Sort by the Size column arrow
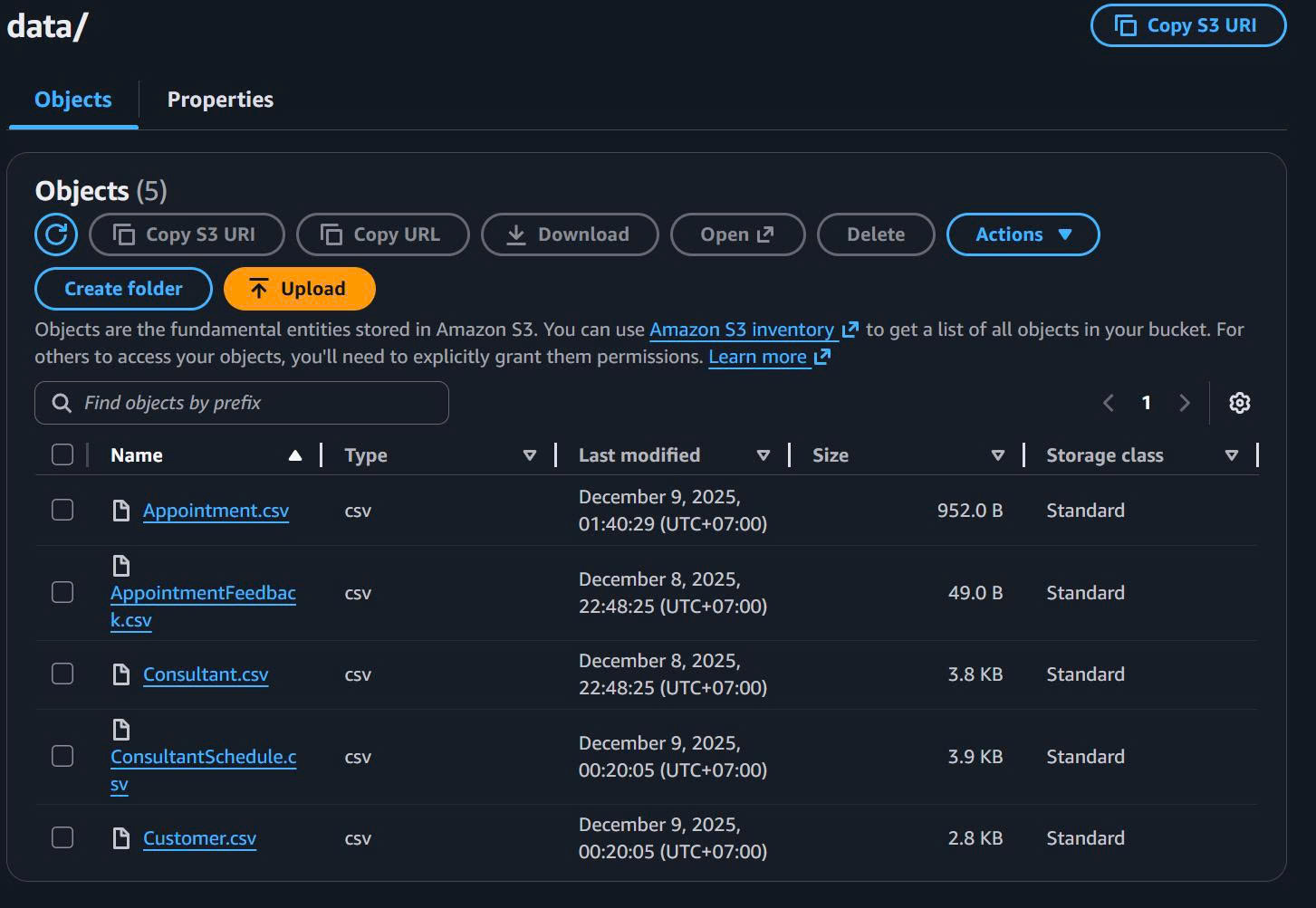The image size is (1316, 908). click(997, 455)
